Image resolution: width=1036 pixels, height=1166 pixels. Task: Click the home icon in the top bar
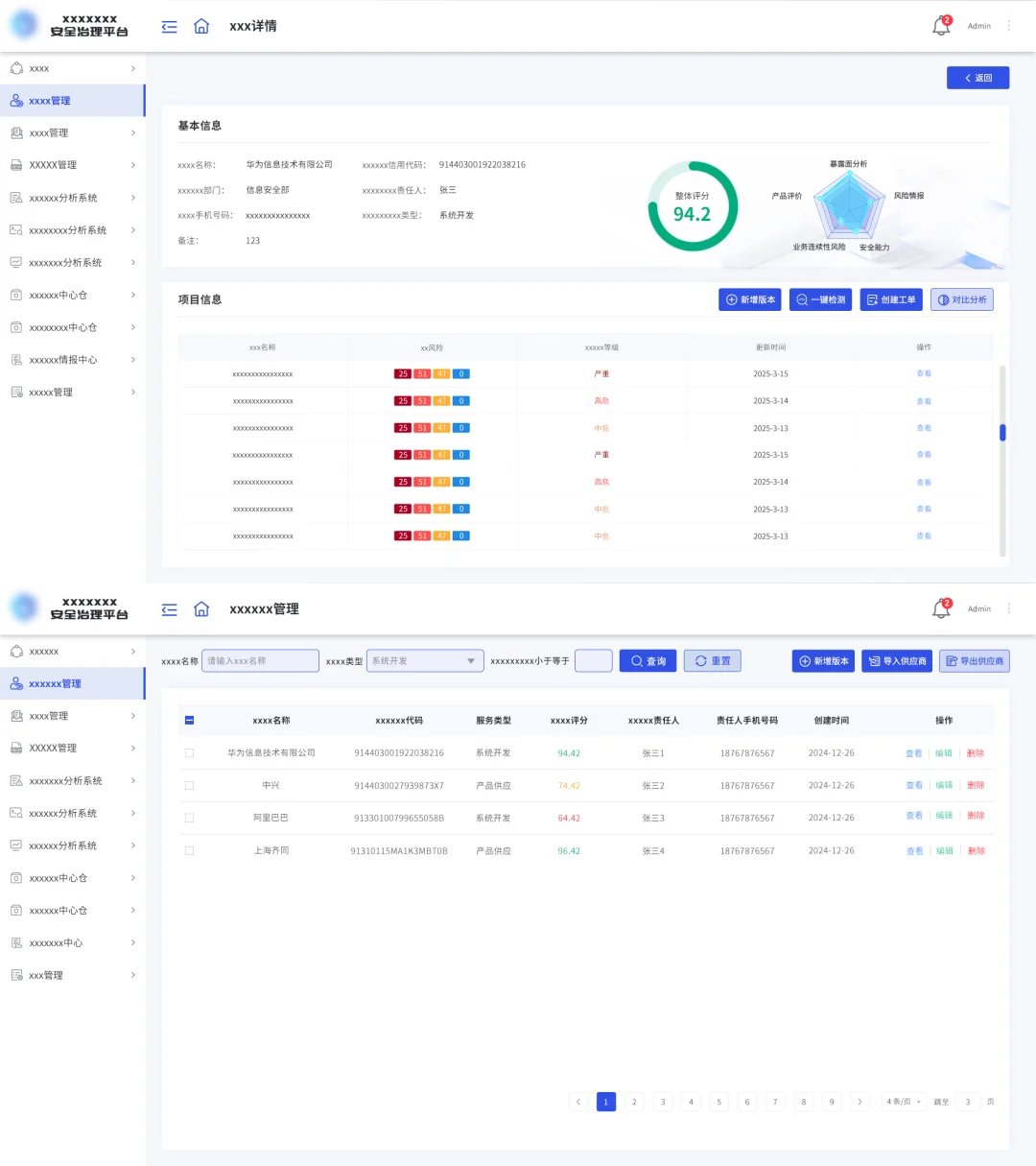201,26
